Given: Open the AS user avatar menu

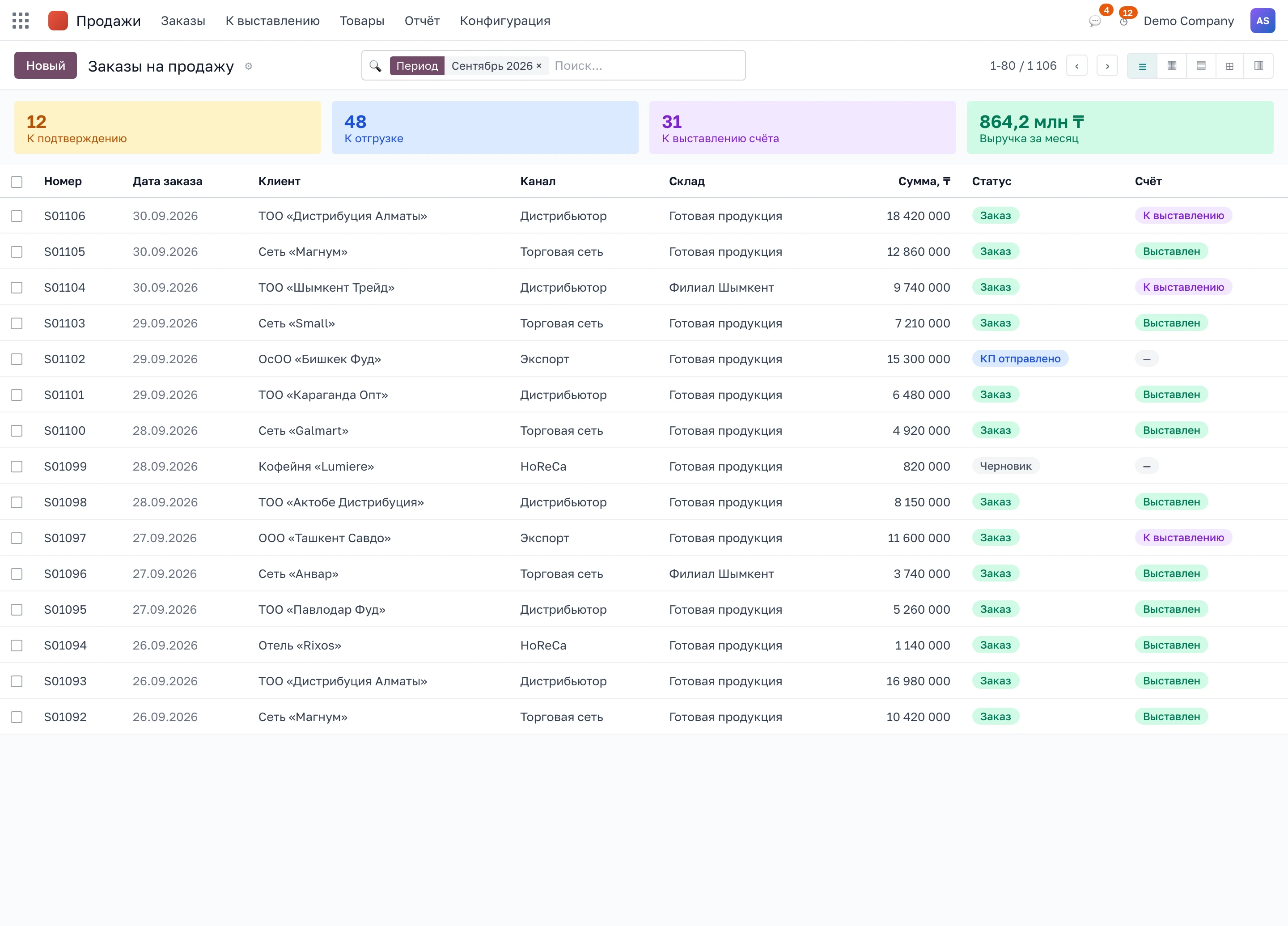Looking at the screenshot, I should pyautogui.click(x=1263, y=21).
